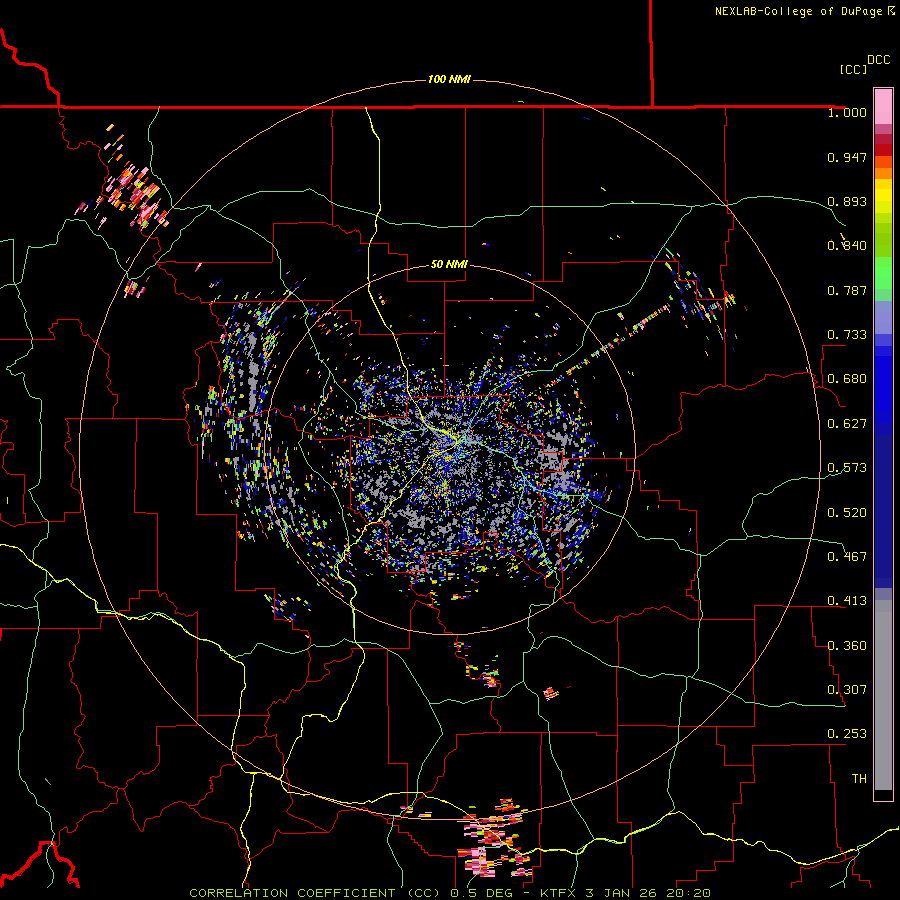This screenshot has height=900, width=900.
Task: Click the 50 NMI range ring label
Action: coord(449,265)
